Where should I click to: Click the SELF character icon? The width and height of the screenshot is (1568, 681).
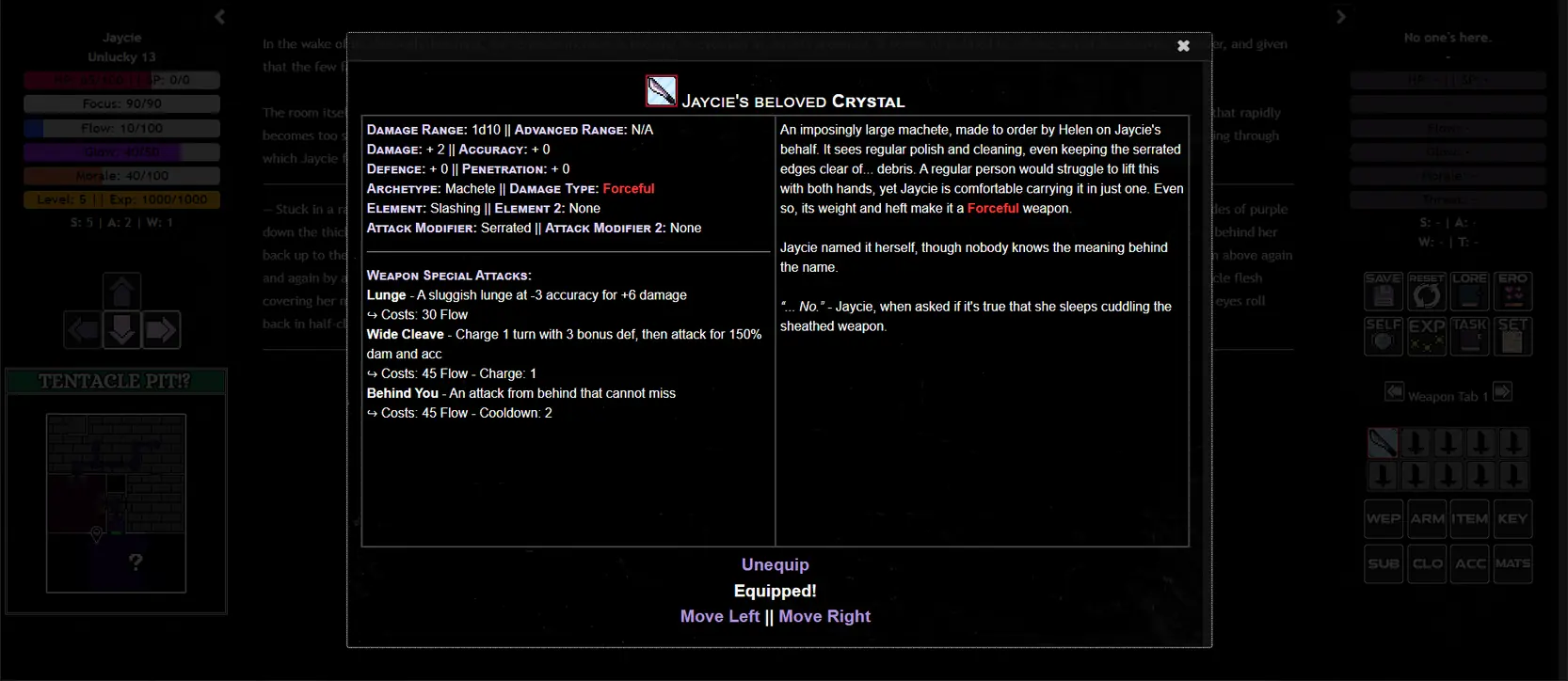click(x=1383, y=336)
